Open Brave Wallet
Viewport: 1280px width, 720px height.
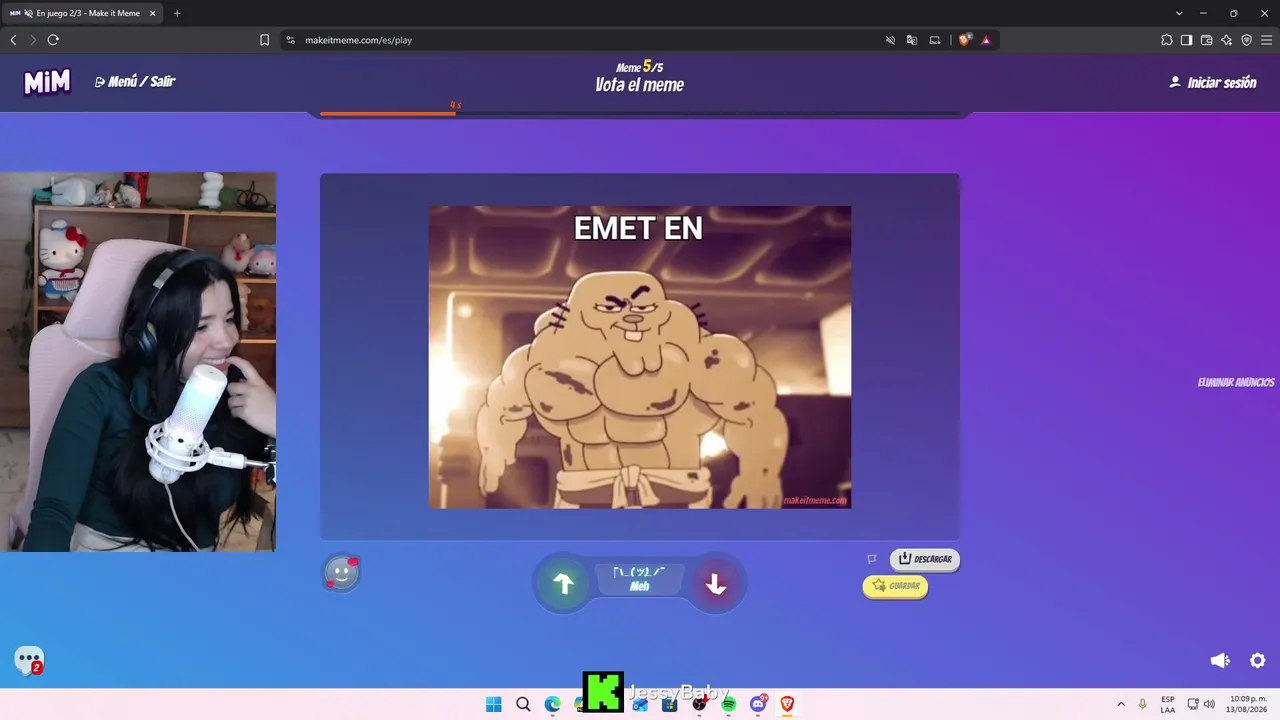click(x=1206, y=40)
